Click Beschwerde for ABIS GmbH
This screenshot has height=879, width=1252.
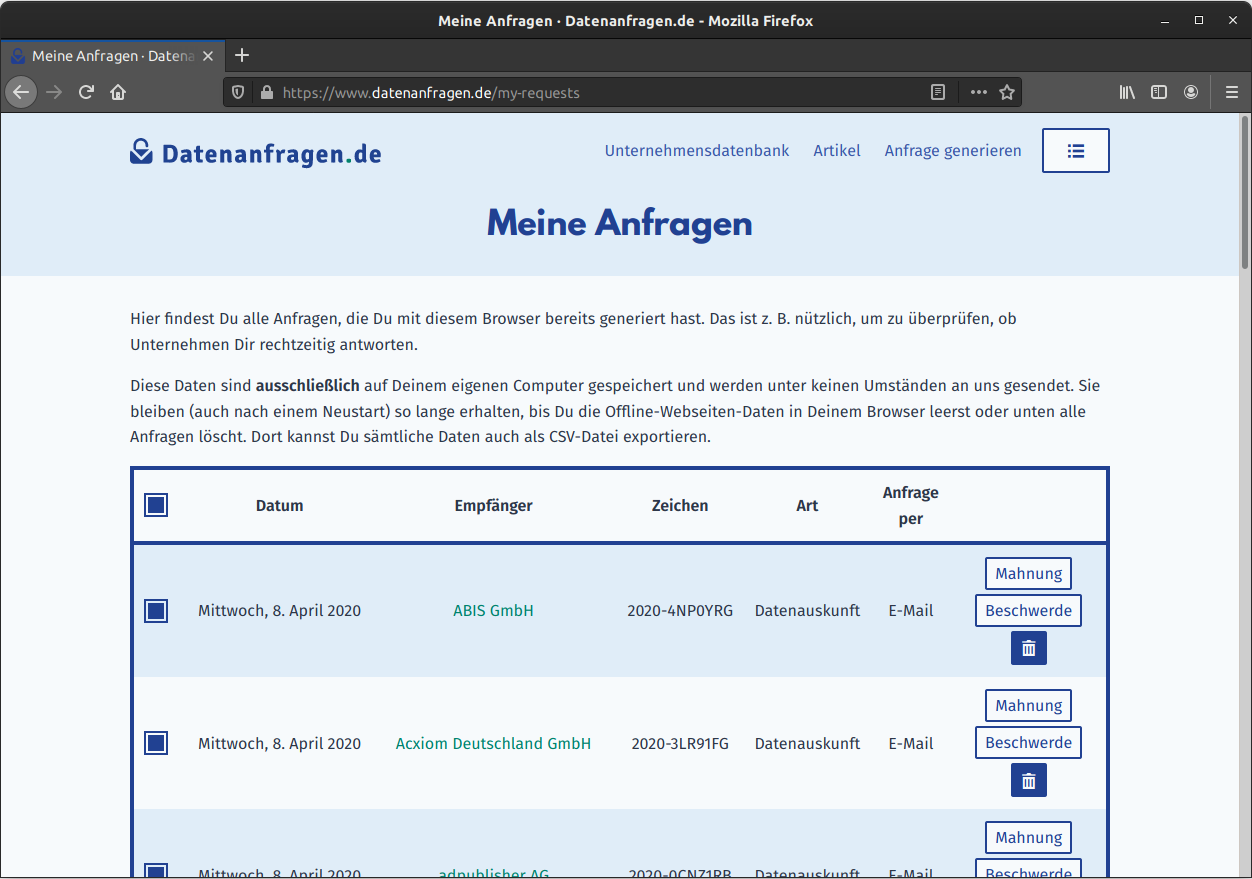click(1029, 611)
